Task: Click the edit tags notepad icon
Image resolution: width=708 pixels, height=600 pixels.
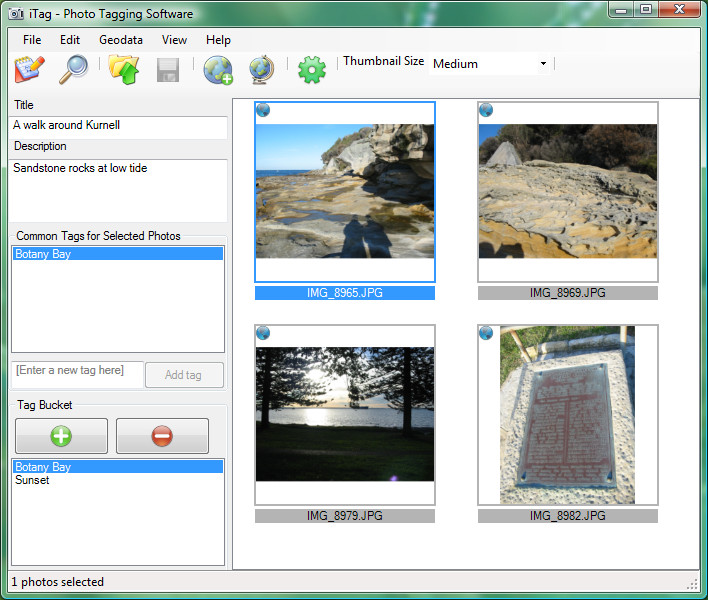Action: [x=29, y=69]
